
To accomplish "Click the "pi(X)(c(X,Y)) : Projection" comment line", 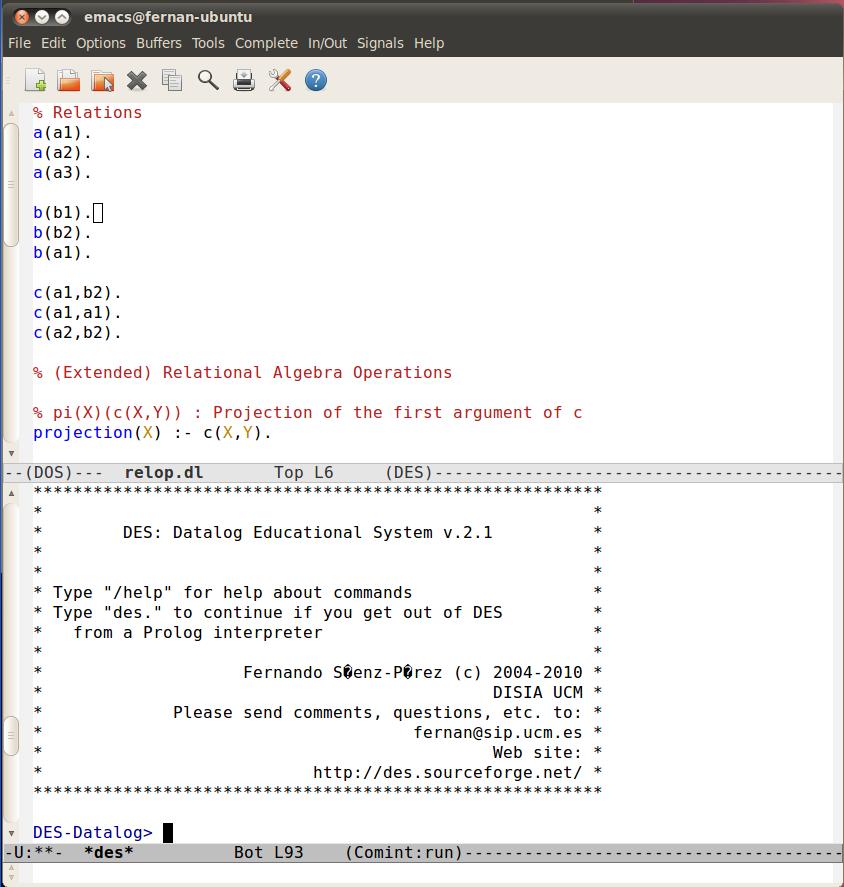I will coord(308,413).
